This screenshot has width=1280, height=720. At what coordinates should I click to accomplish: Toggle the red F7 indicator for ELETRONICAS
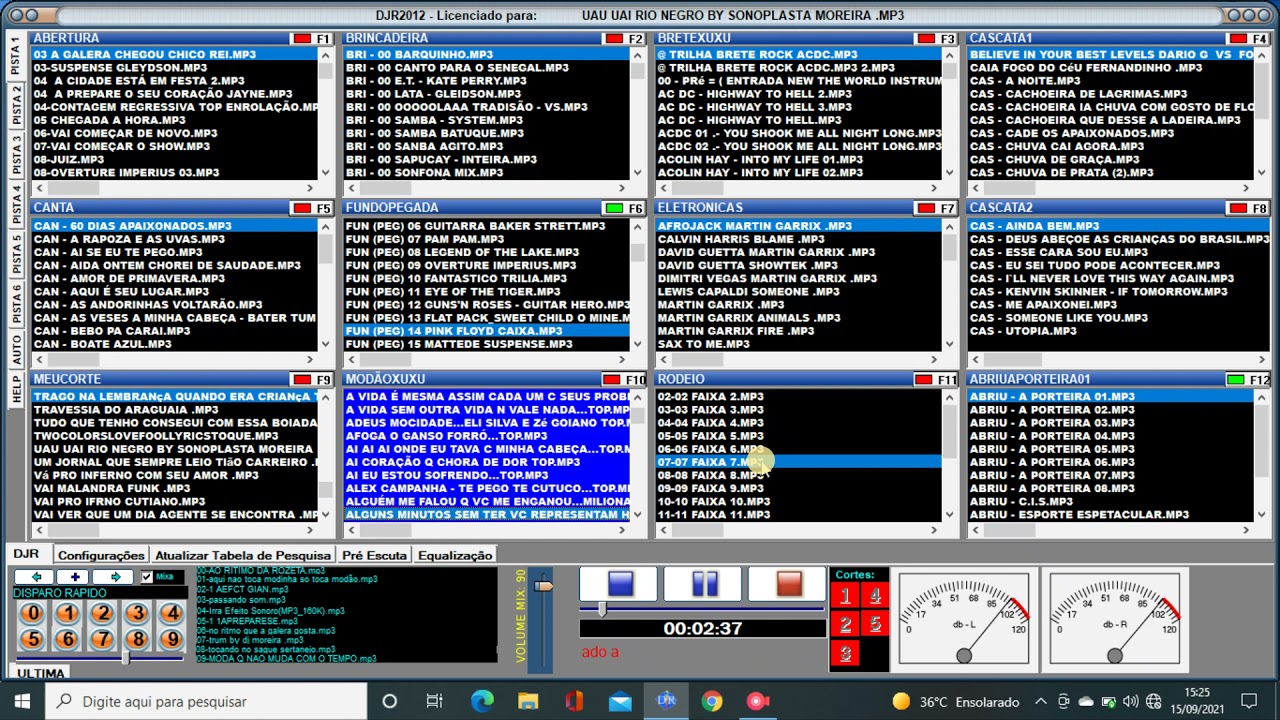pos(924,209)
